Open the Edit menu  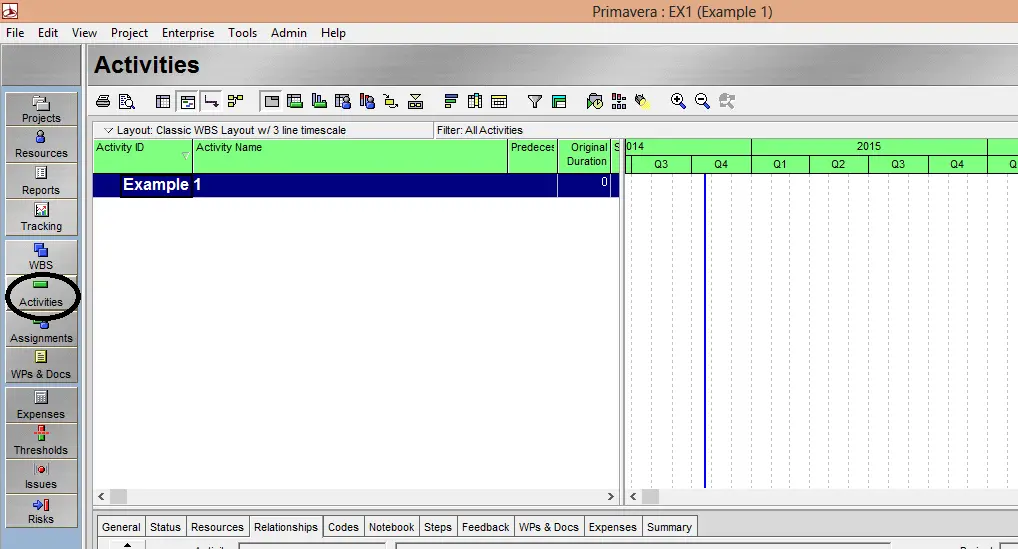click(x=48, y=33)
